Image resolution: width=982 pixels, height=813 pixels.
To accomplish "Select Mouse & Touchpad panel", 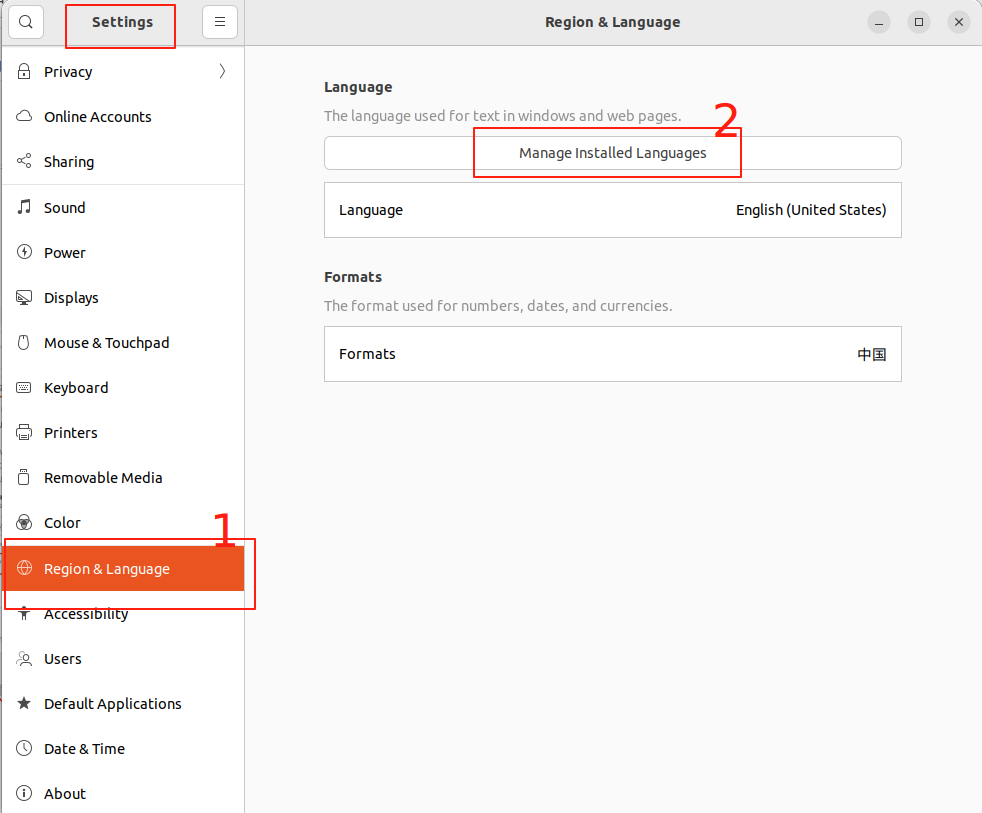I will point(123,343).
